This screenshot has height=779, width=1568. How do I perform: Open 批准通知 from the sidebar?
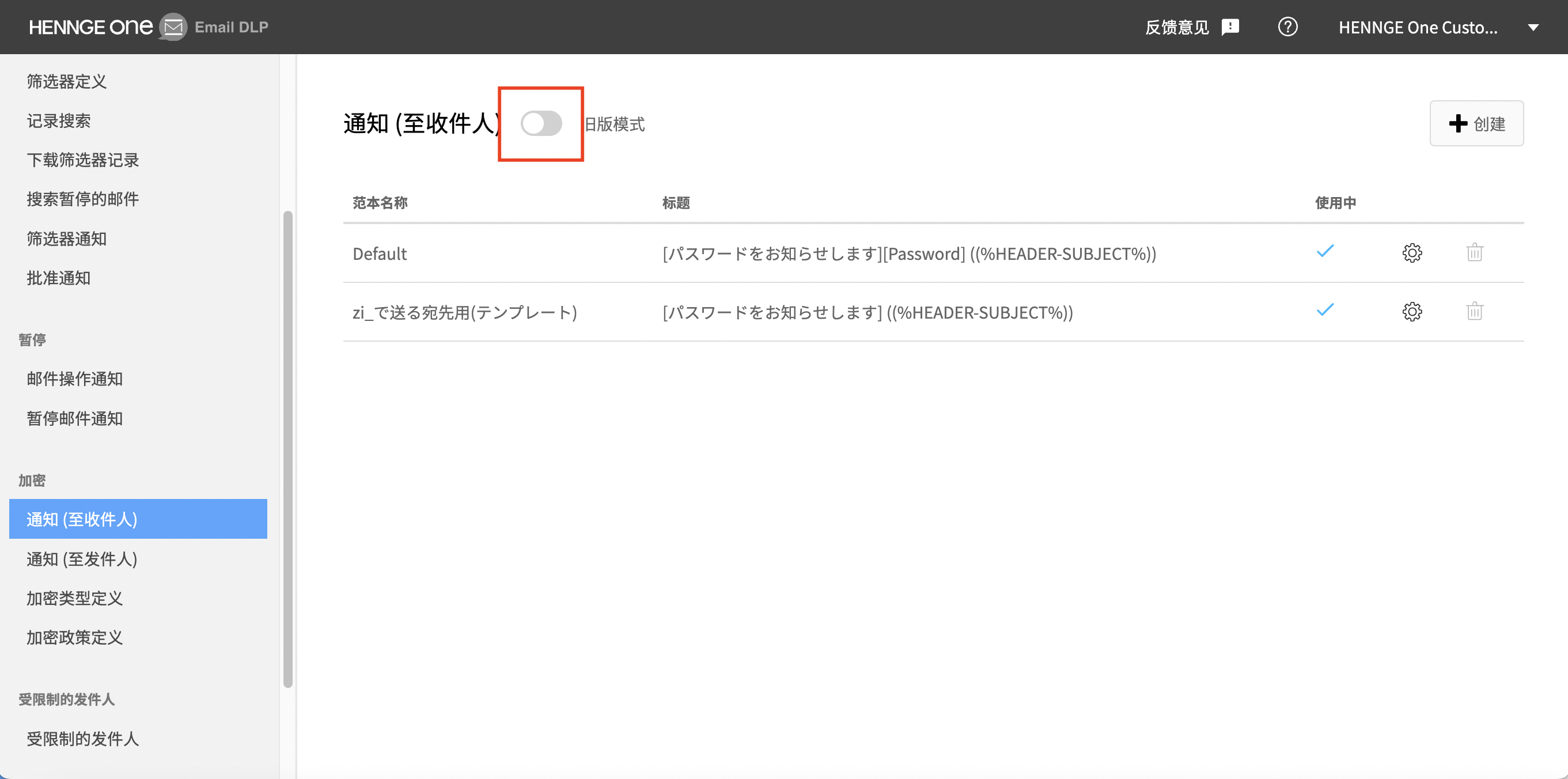click(x=58, y=278)
